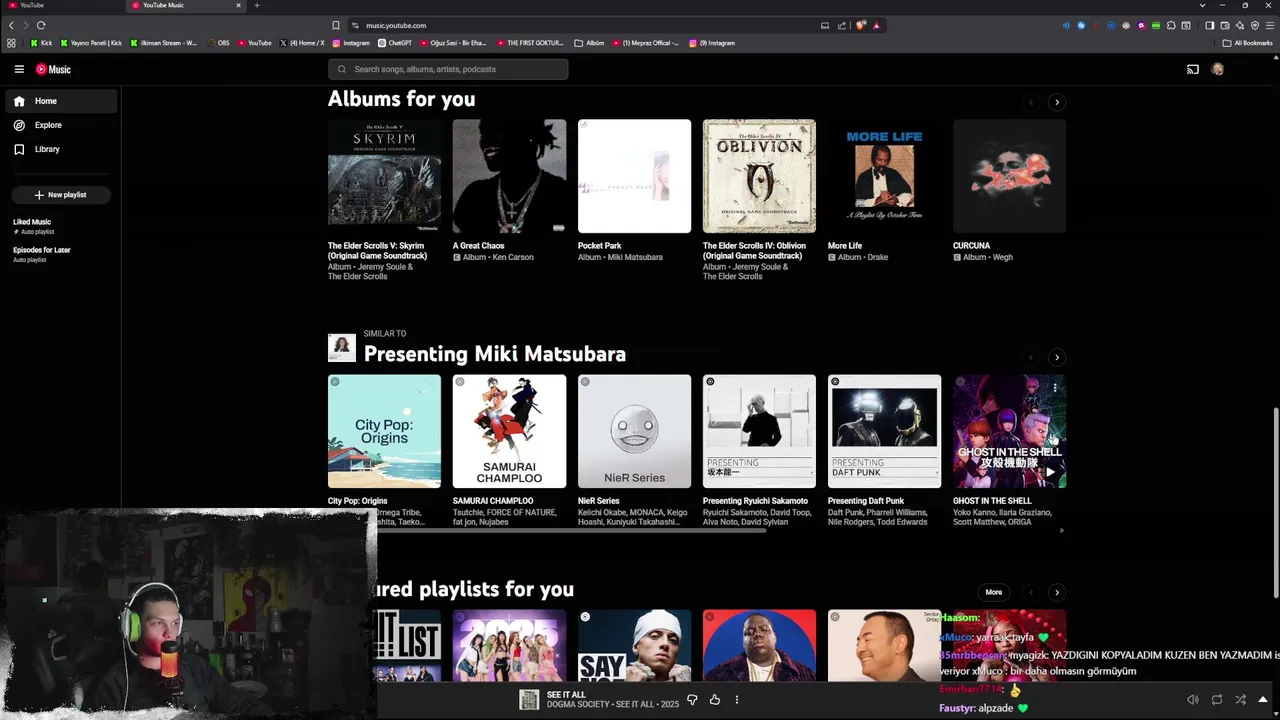Open player bar more options menu
1280x720 pixels.
[737, 700]
